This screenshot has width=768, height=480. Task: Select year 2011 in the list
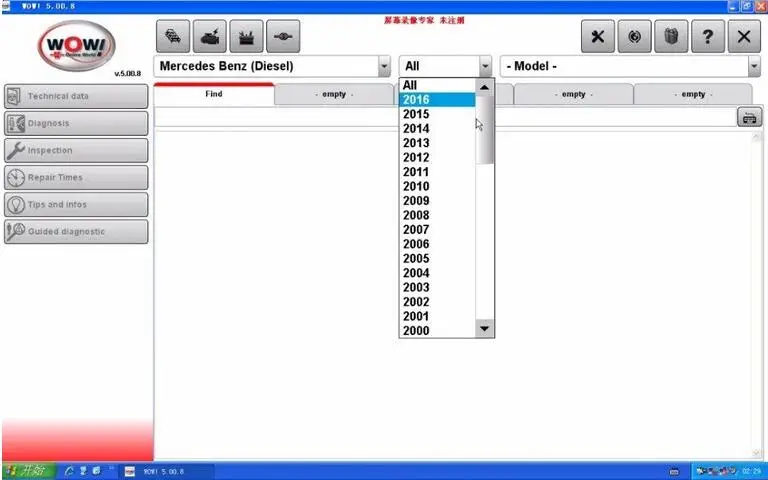(437, 172)
